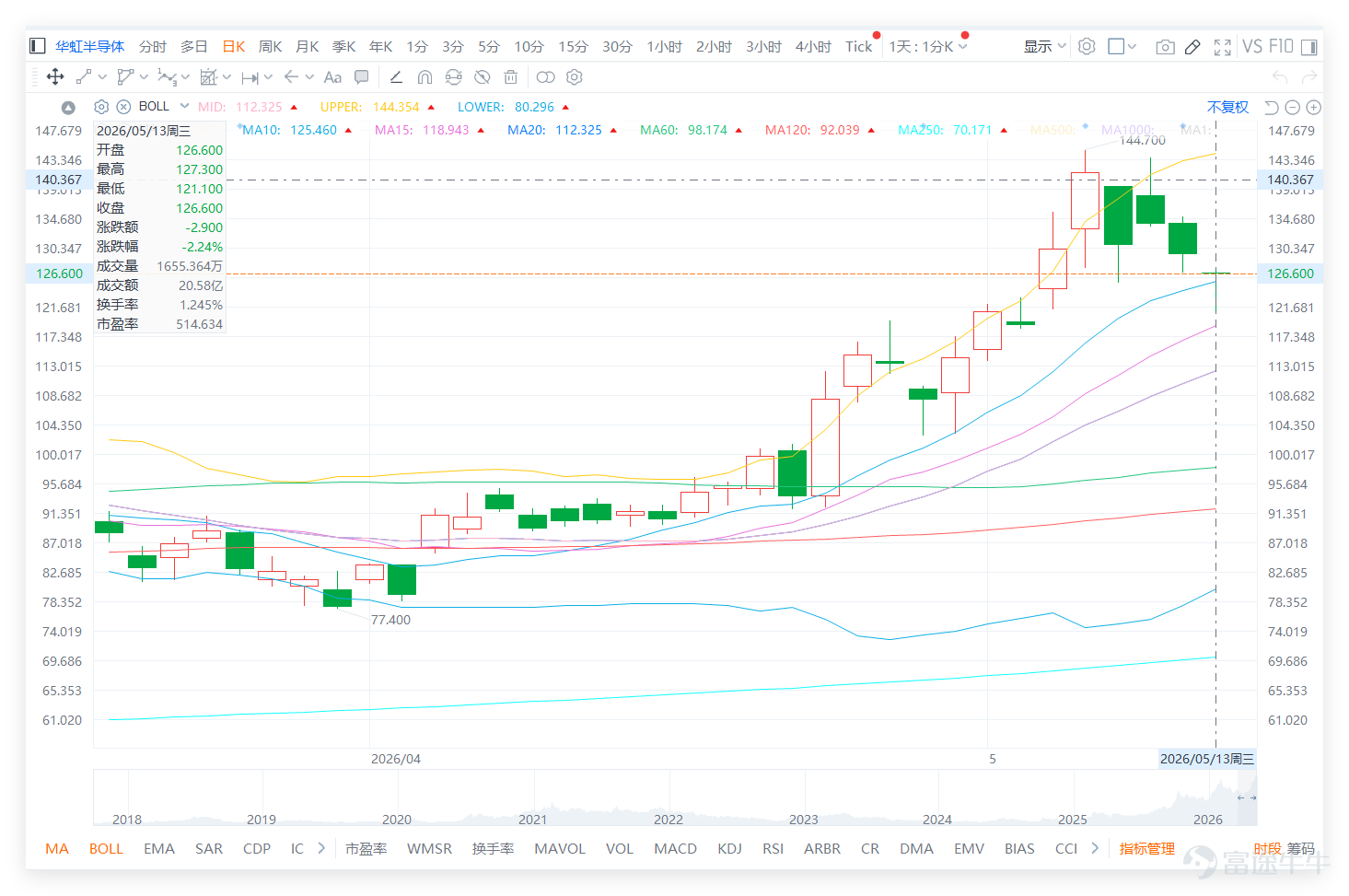Image resolution: width=1349 pixels, height=896 pixels.
Task: Select the wave pattern drawing tool
Action: coord(167,76)
